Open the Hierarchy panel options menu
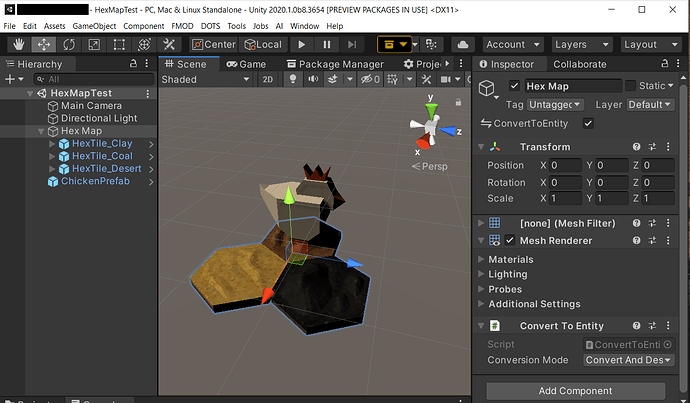The height and width of the screenshot is (403, 690). tap(147, 64)
